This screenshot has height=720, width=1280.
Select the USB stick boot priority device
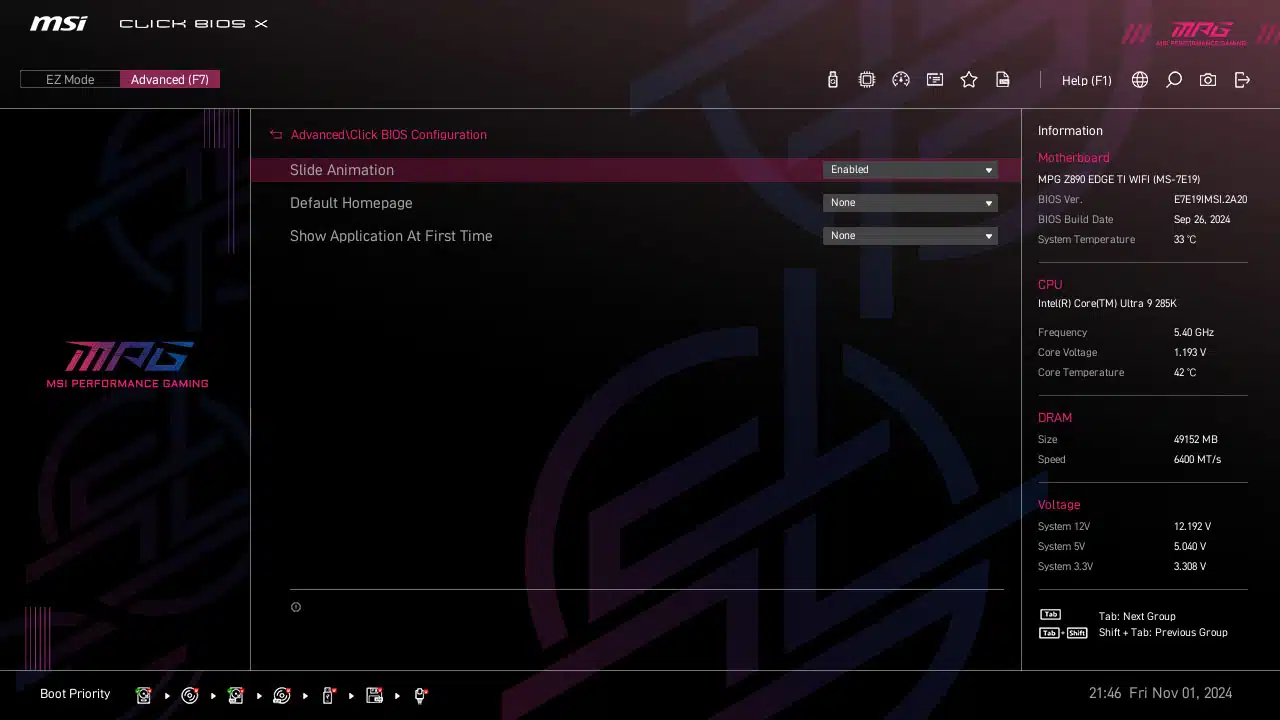tap(328, 695)
